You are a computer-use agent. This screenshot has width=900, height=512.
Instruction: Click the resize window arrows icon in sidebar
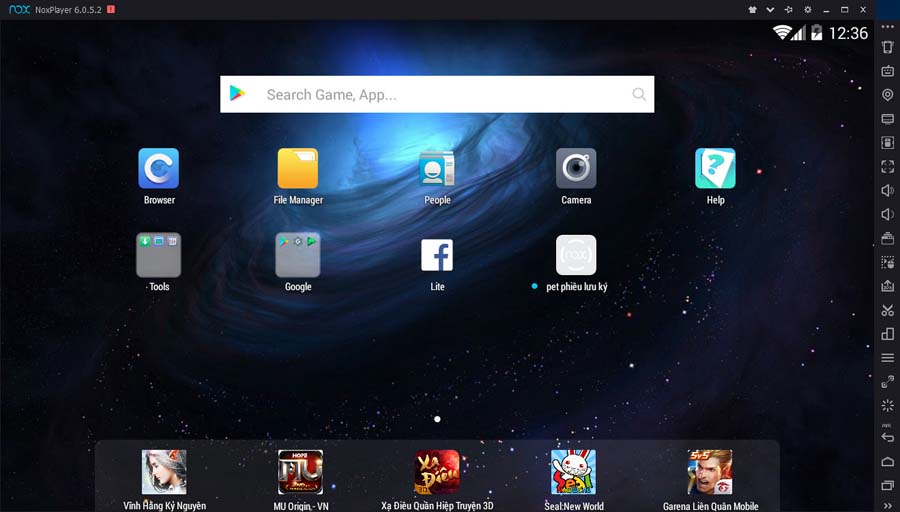coord(887,381)
